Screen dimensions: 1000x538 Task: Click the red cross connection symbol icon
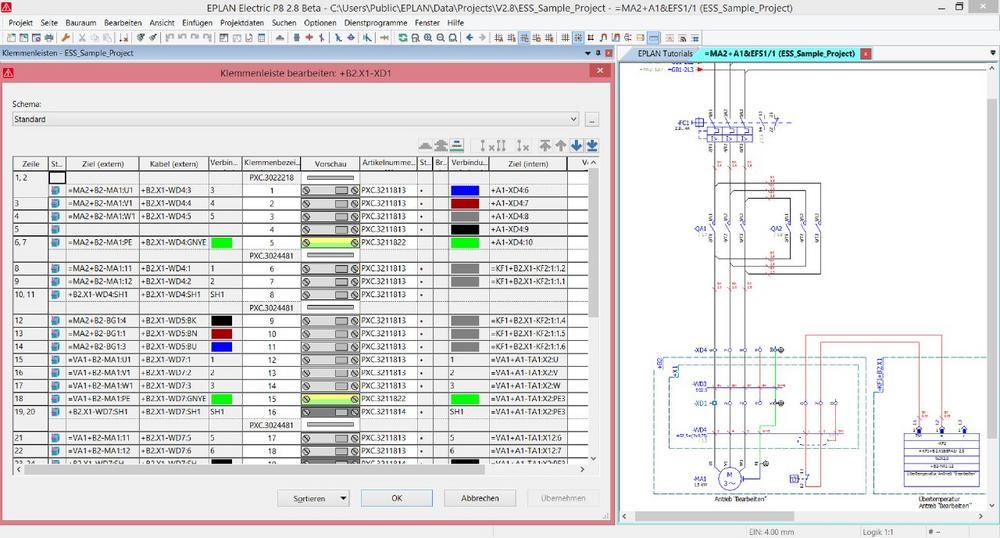point(309,38)
